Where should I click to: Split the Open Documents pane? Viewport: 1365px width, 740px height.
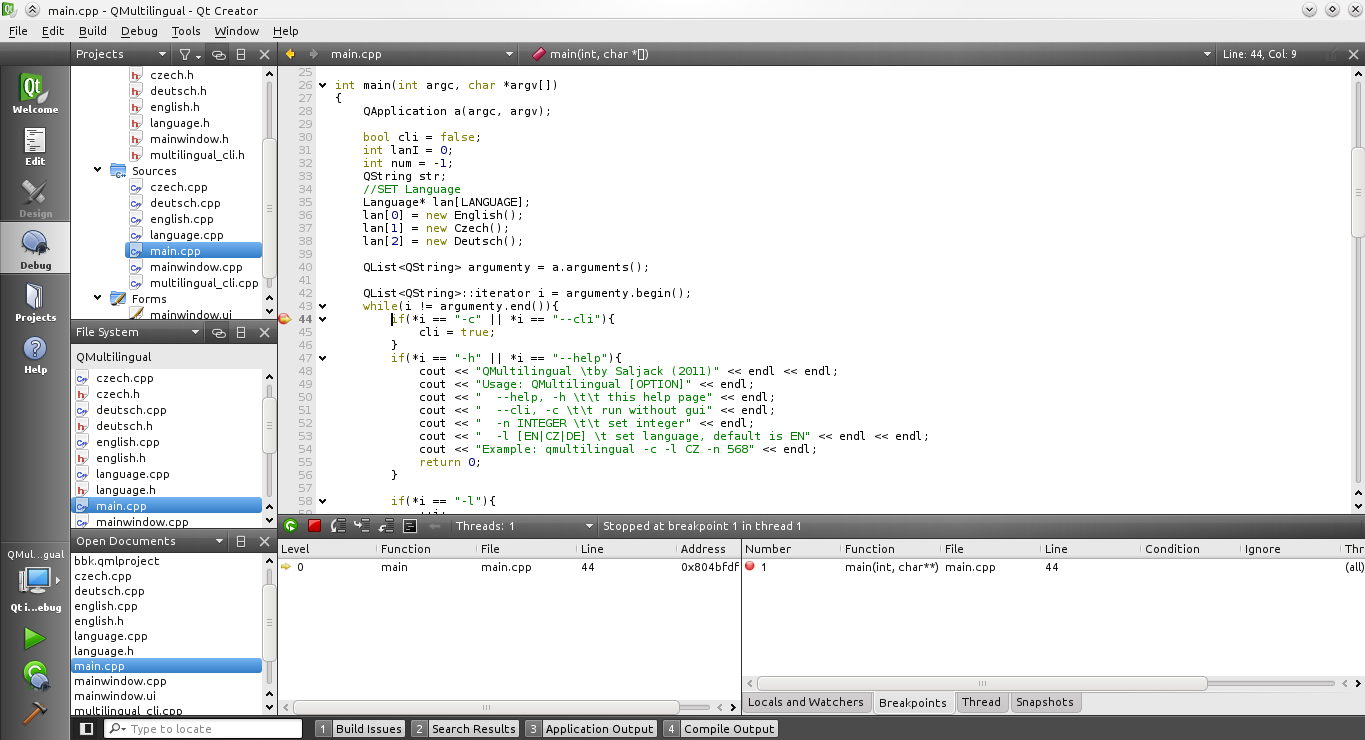tap(241, 541)
